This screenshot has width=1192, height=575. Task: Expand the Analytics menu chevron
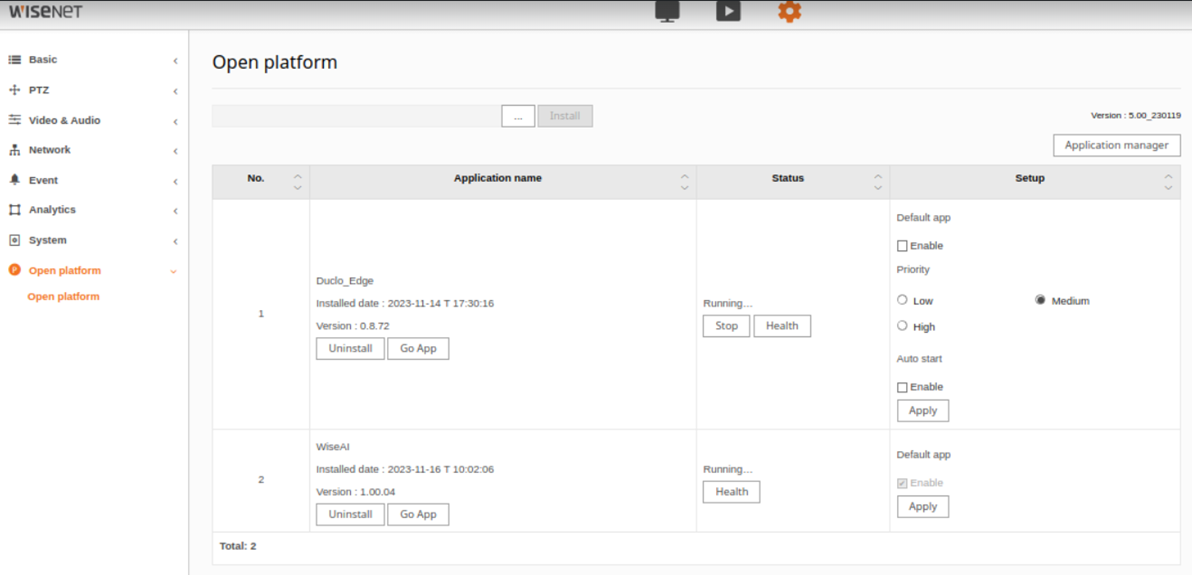[x=175, y=211]
